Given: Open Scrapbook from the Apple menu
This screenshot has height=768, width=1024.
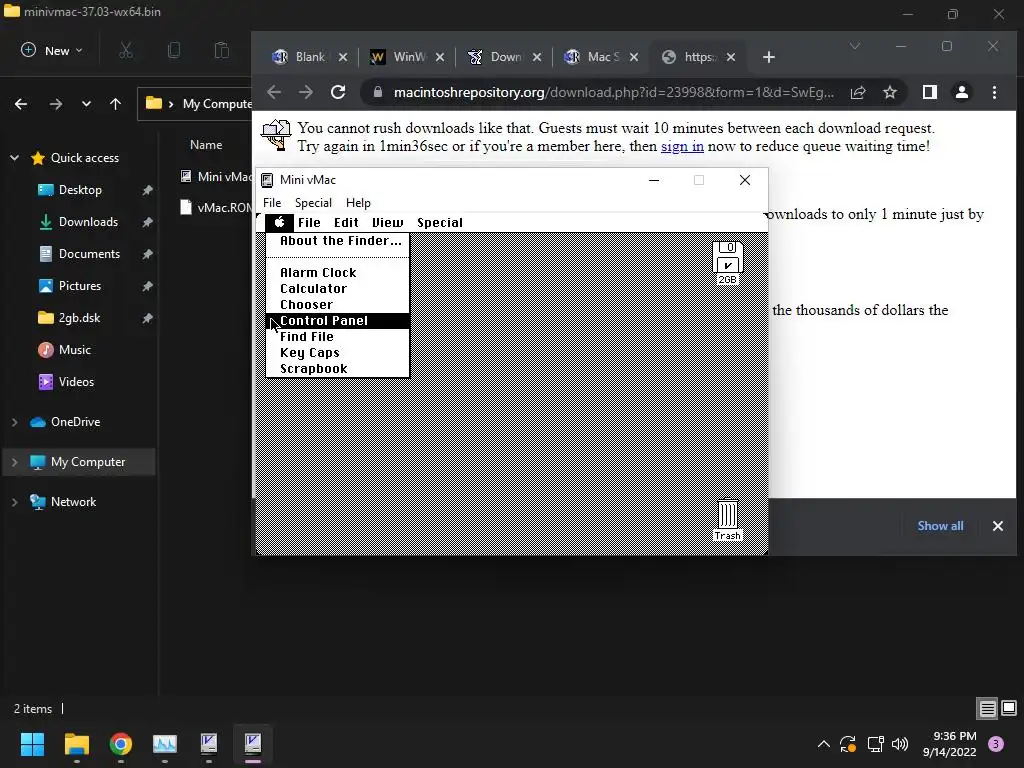Looking at the screenshot, I should (x=338, y=369).
